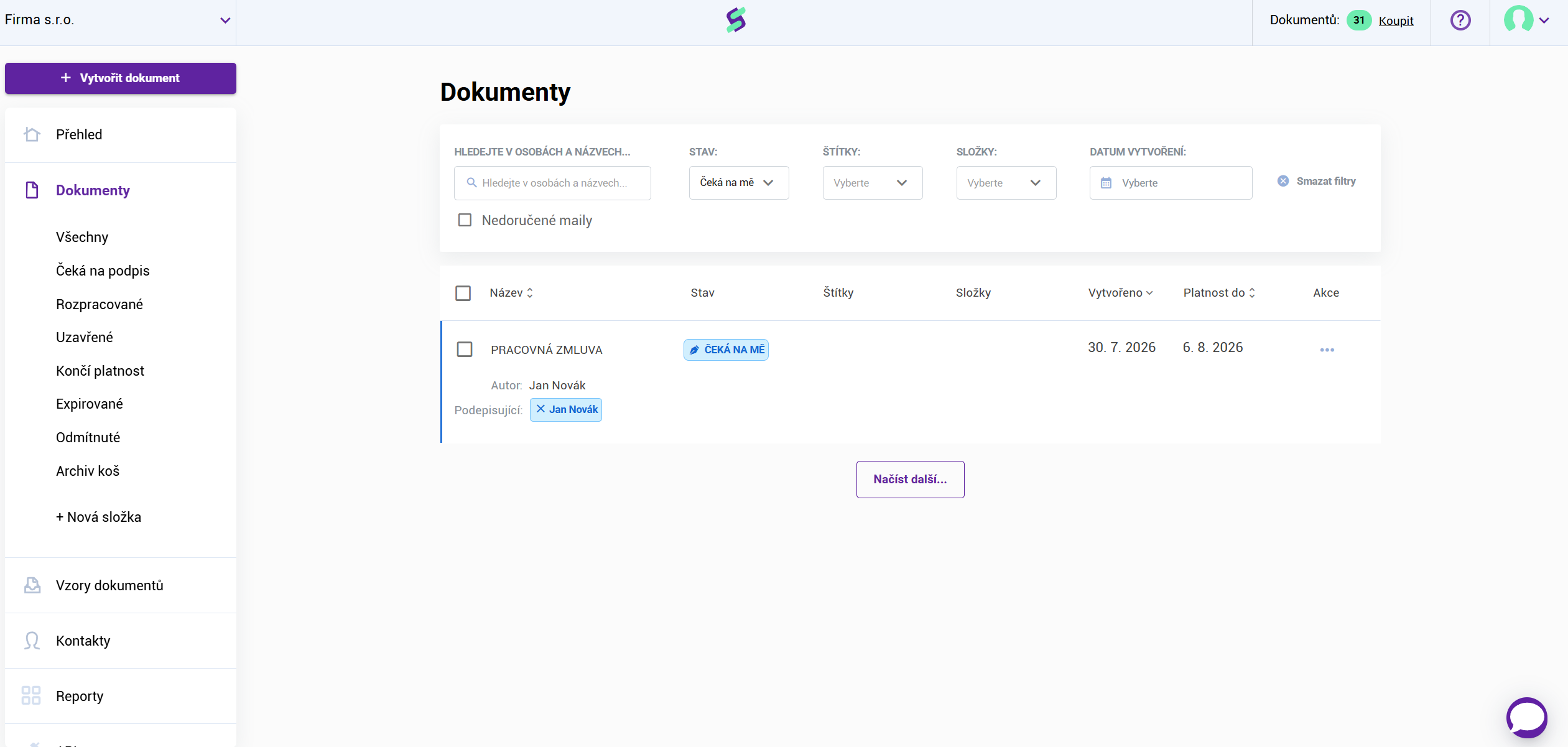Click the created date 30. 7. 2026
Screen dimensions: 1568x747
point(1121,347)
